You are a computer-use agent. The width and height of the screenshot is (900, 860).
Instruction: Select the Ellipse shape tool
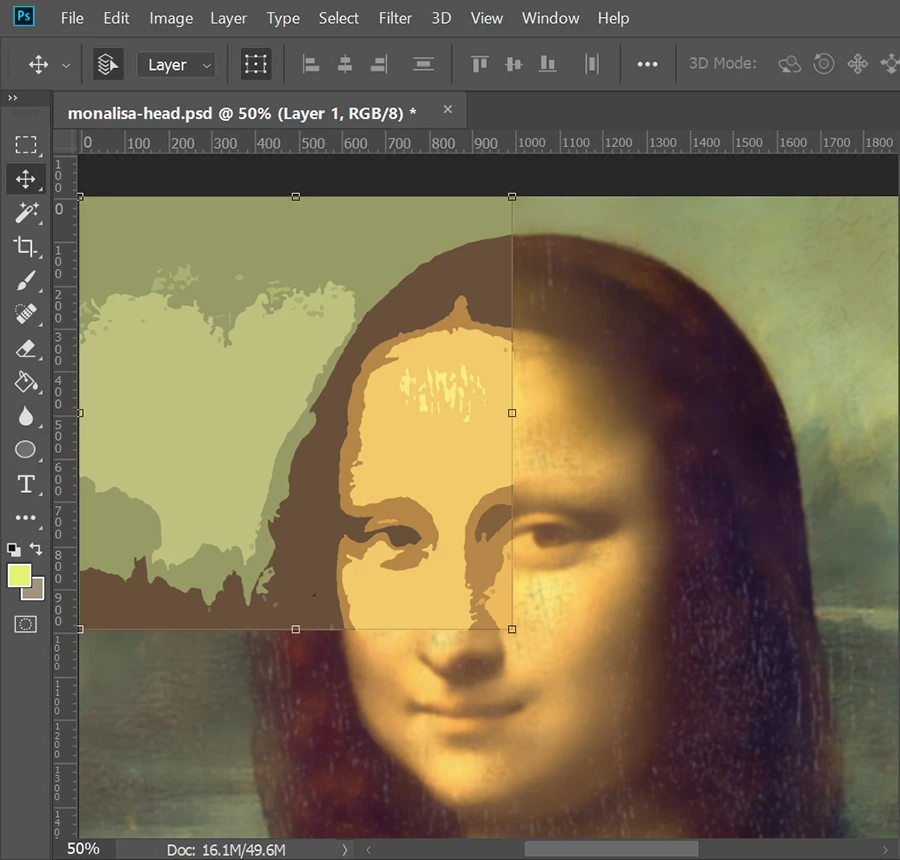pyautogui.click(x=25, y=450)
